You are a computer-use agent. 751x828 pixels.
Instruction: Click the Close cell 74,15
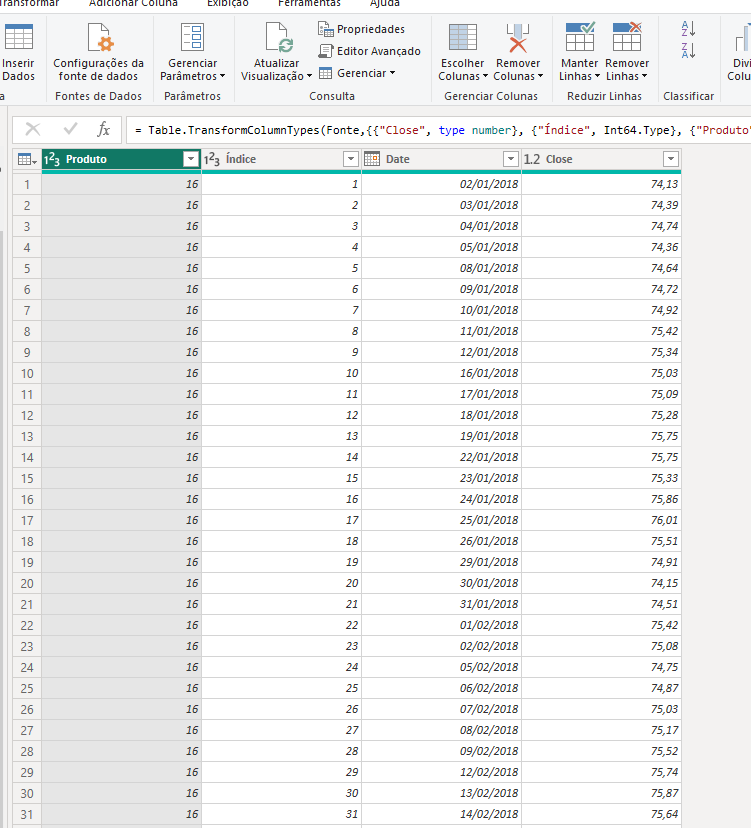(602, 583)
